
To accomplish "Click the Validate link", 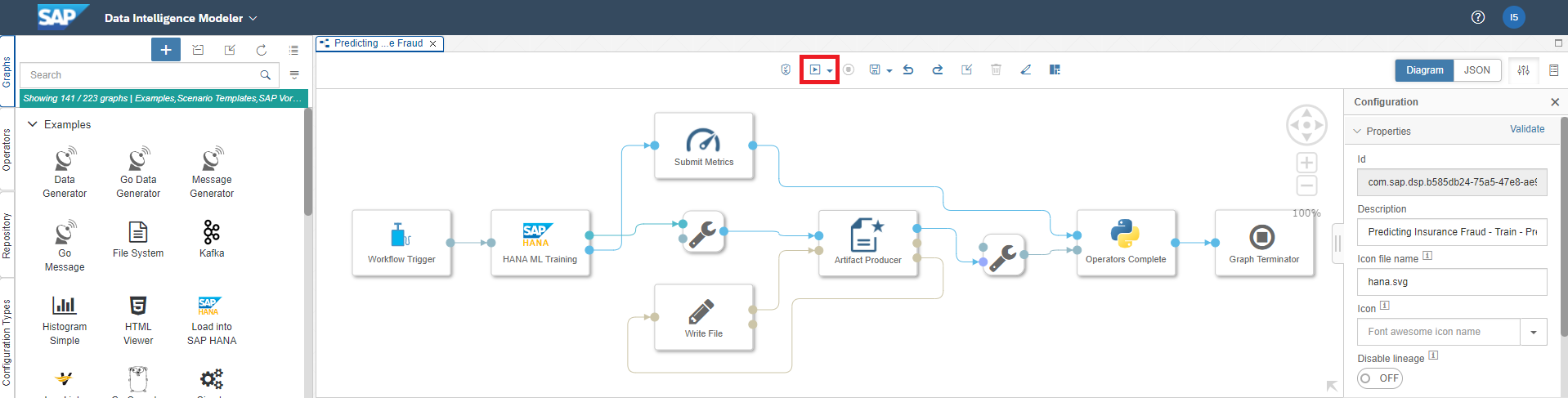I will 1526,129.
